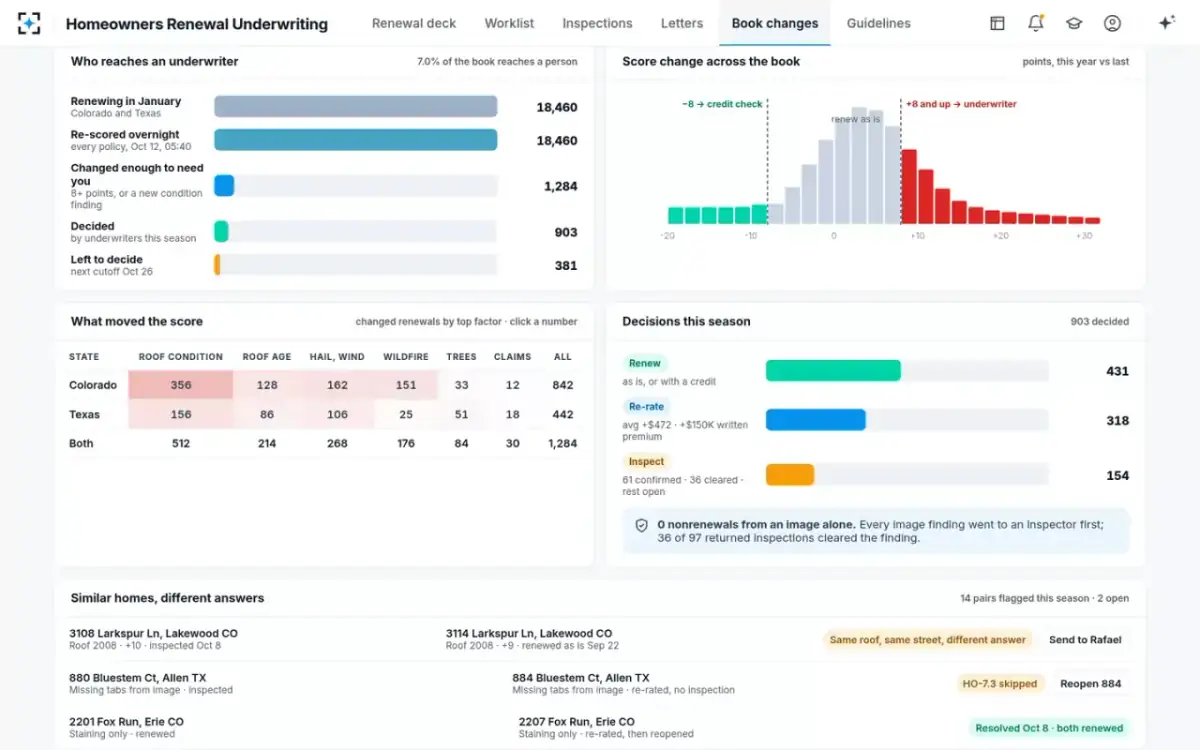Open Colorado wildfire count 151
The width and height of the screenshot is (1200, 750).
coord(406,385)
